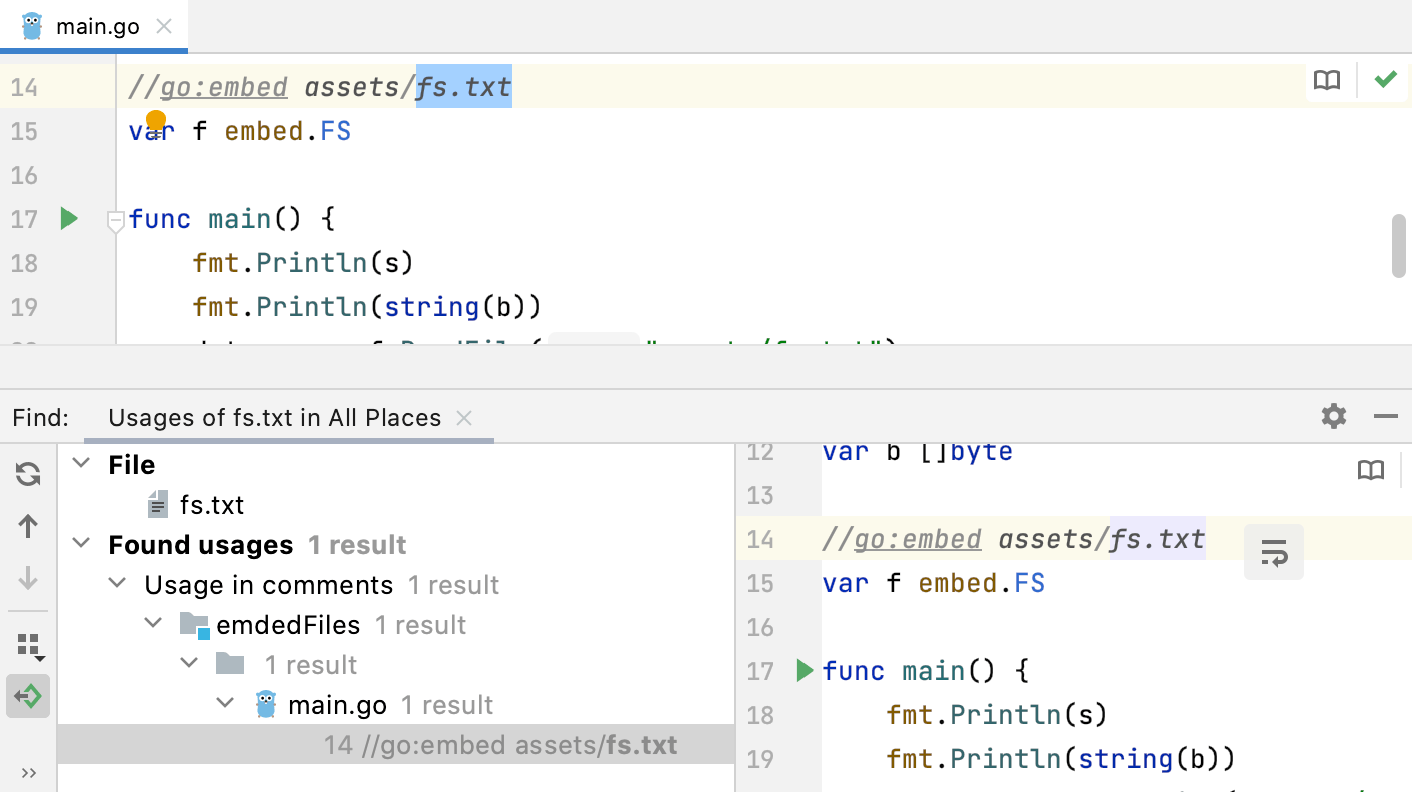Toggle soft-wrap in the usages preview
Viewport: 1412px width, 792px height.
(1273, 552)
